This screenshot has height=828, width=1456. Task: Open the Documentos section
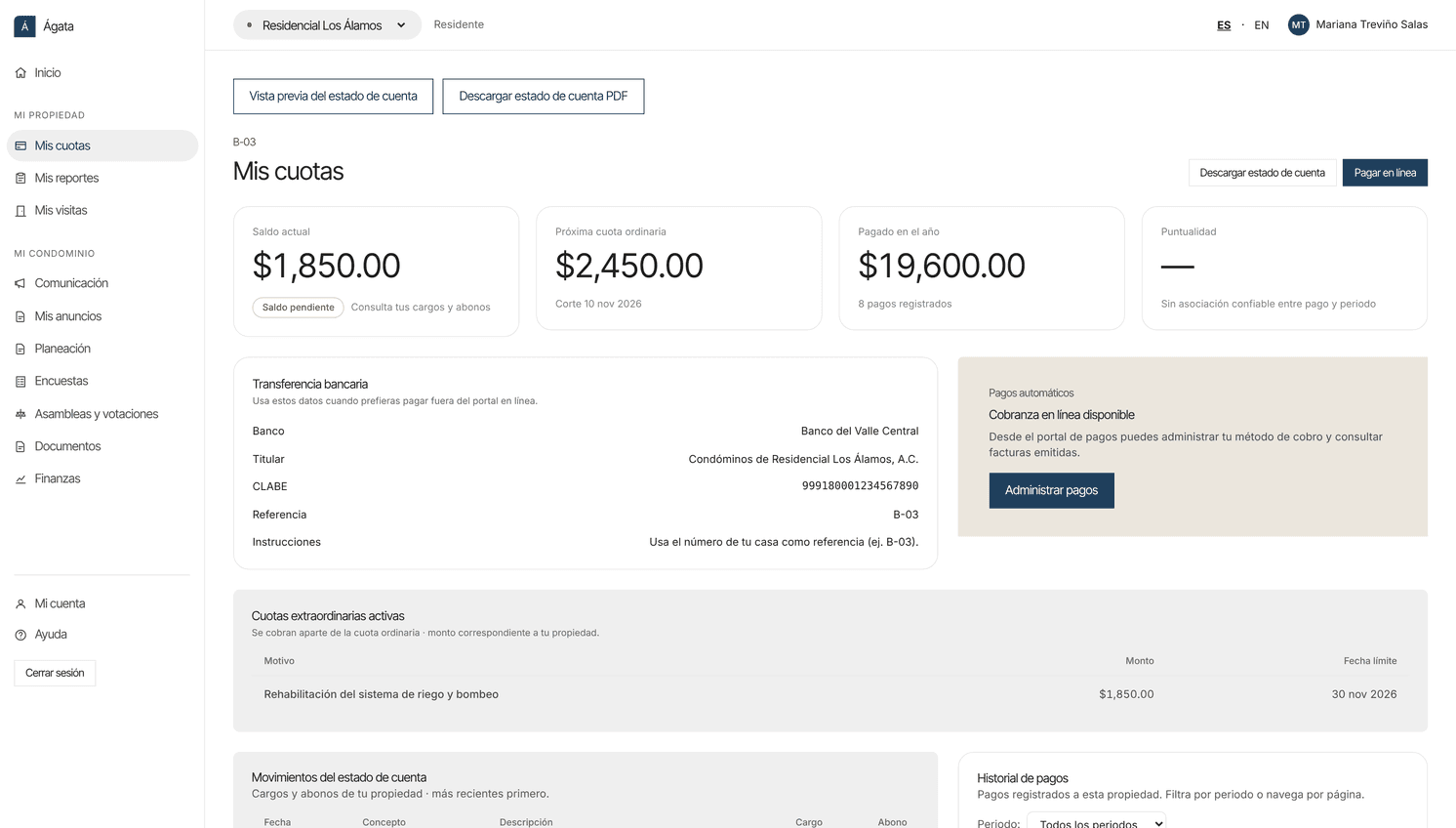tap(102, 447)
